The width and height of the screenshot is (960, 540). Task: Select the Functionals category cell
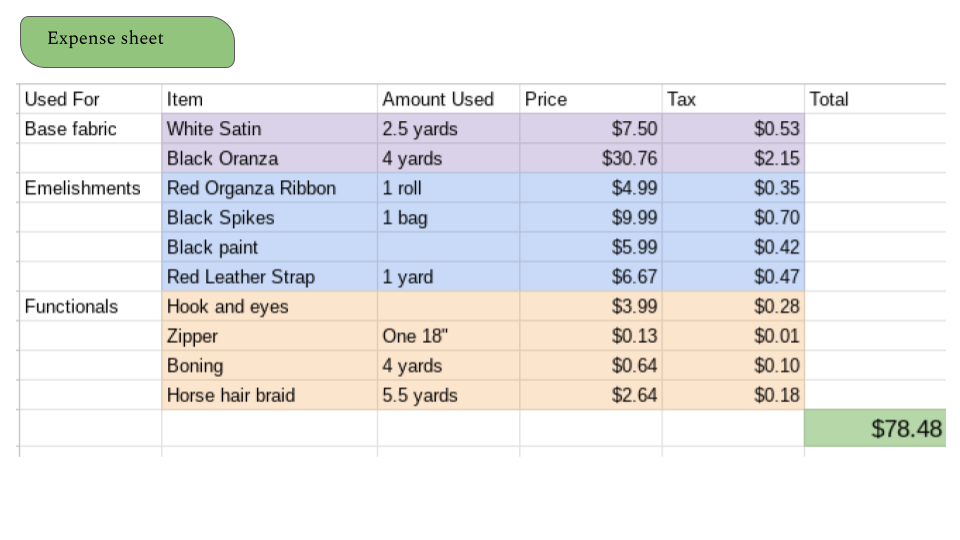(x=91, y=306)
